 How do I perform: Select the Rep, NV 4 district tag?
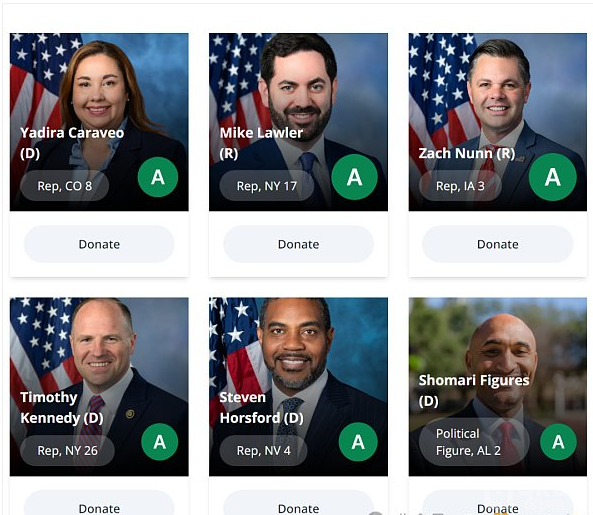(264, 450)
